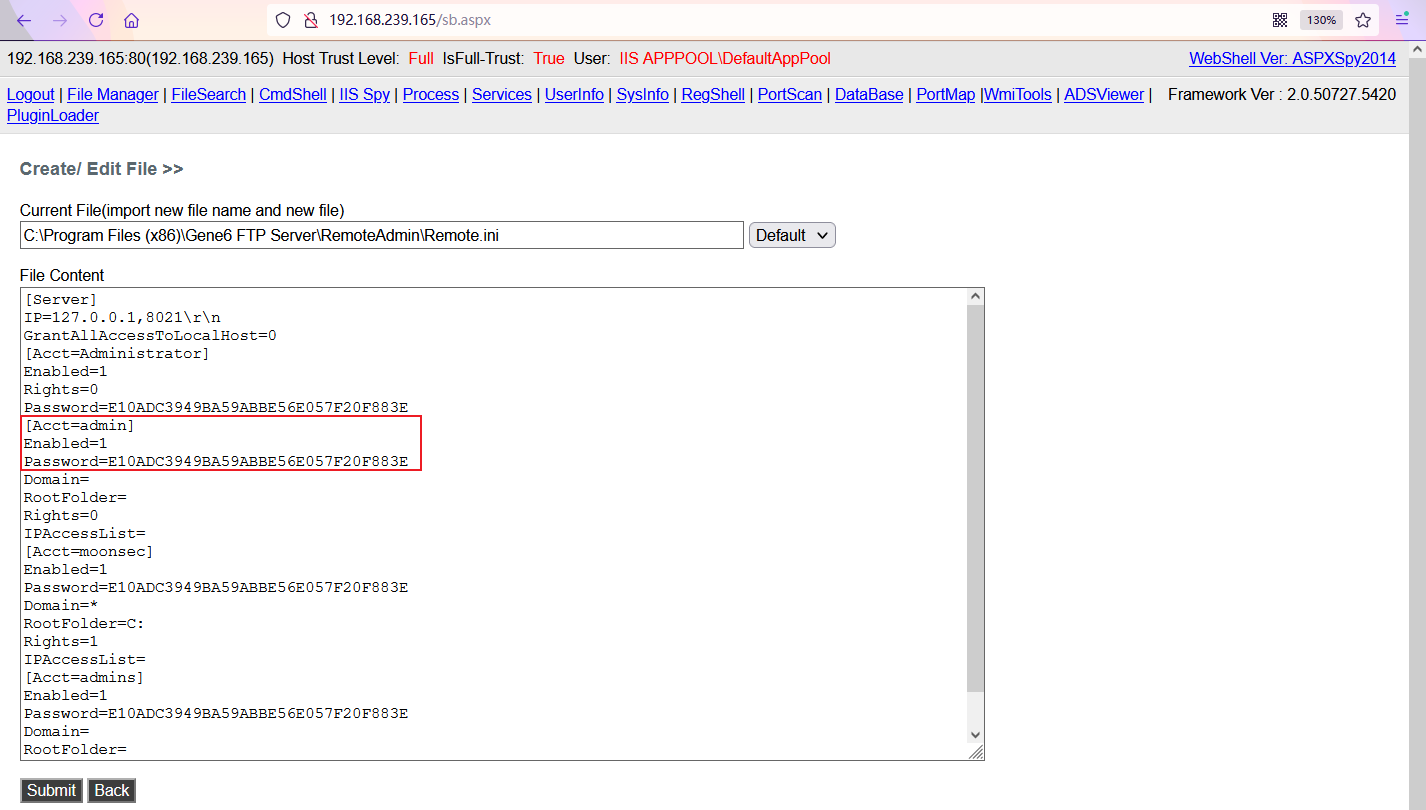Bookmark this page with the star icon
Viewport: 1426px width, 810px height.
1363,20
